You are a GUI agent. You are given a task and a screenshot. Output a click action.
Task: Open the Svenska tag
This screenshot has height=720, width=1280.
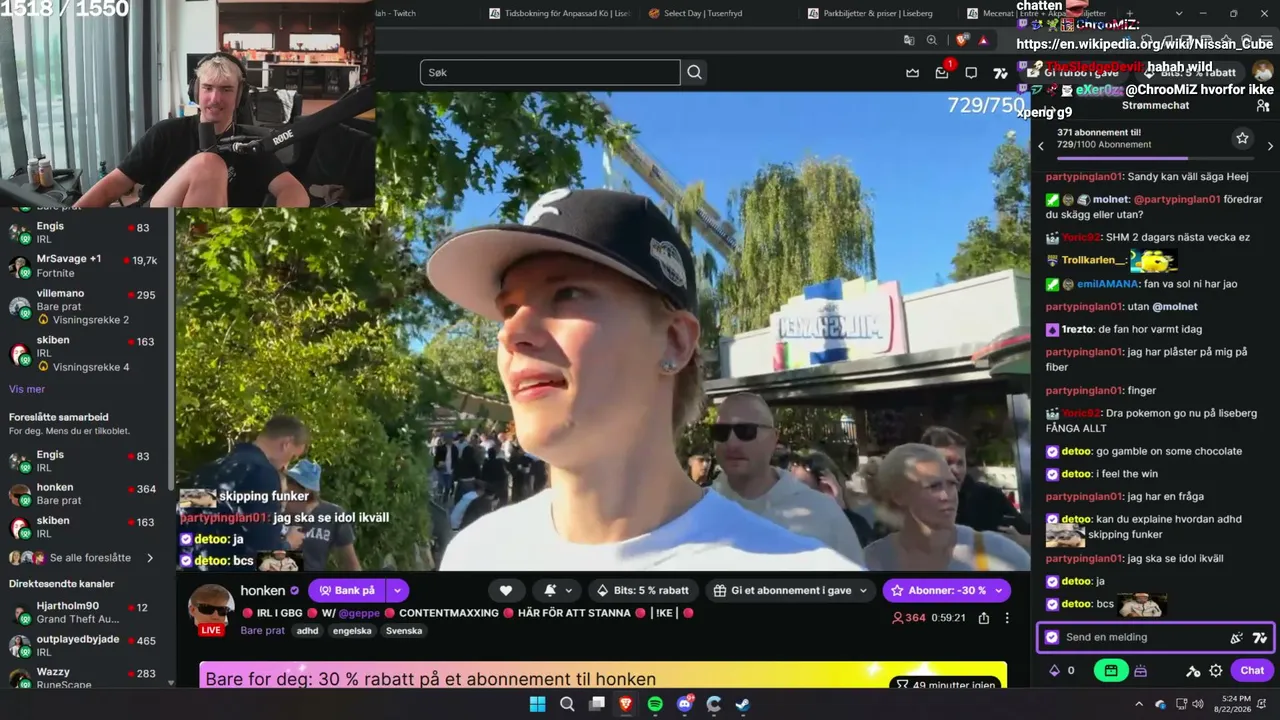[404, 631]
